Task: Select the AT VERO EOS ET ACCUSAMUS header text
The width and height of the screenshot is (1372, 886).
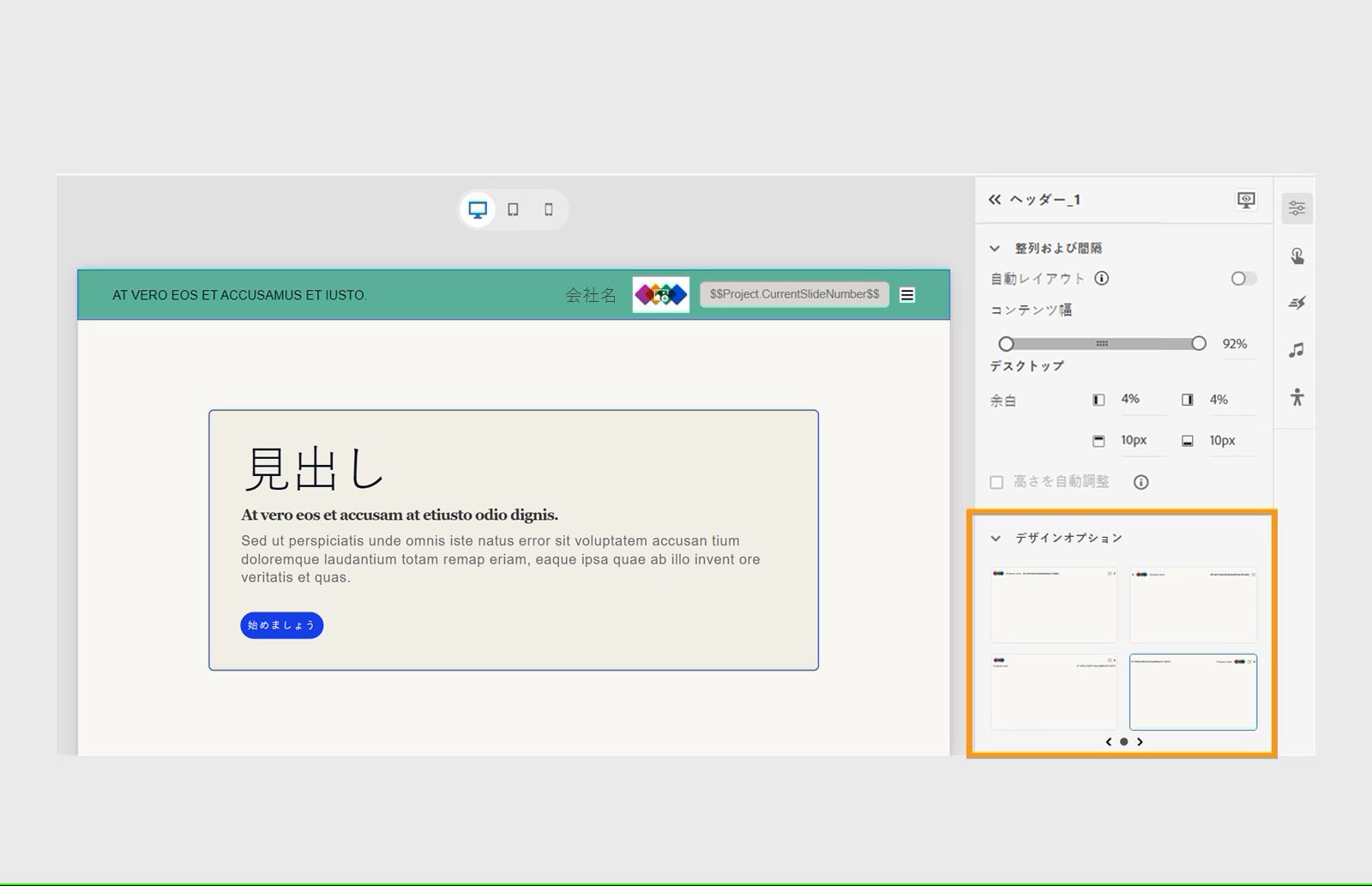Action: pos(239,295)
